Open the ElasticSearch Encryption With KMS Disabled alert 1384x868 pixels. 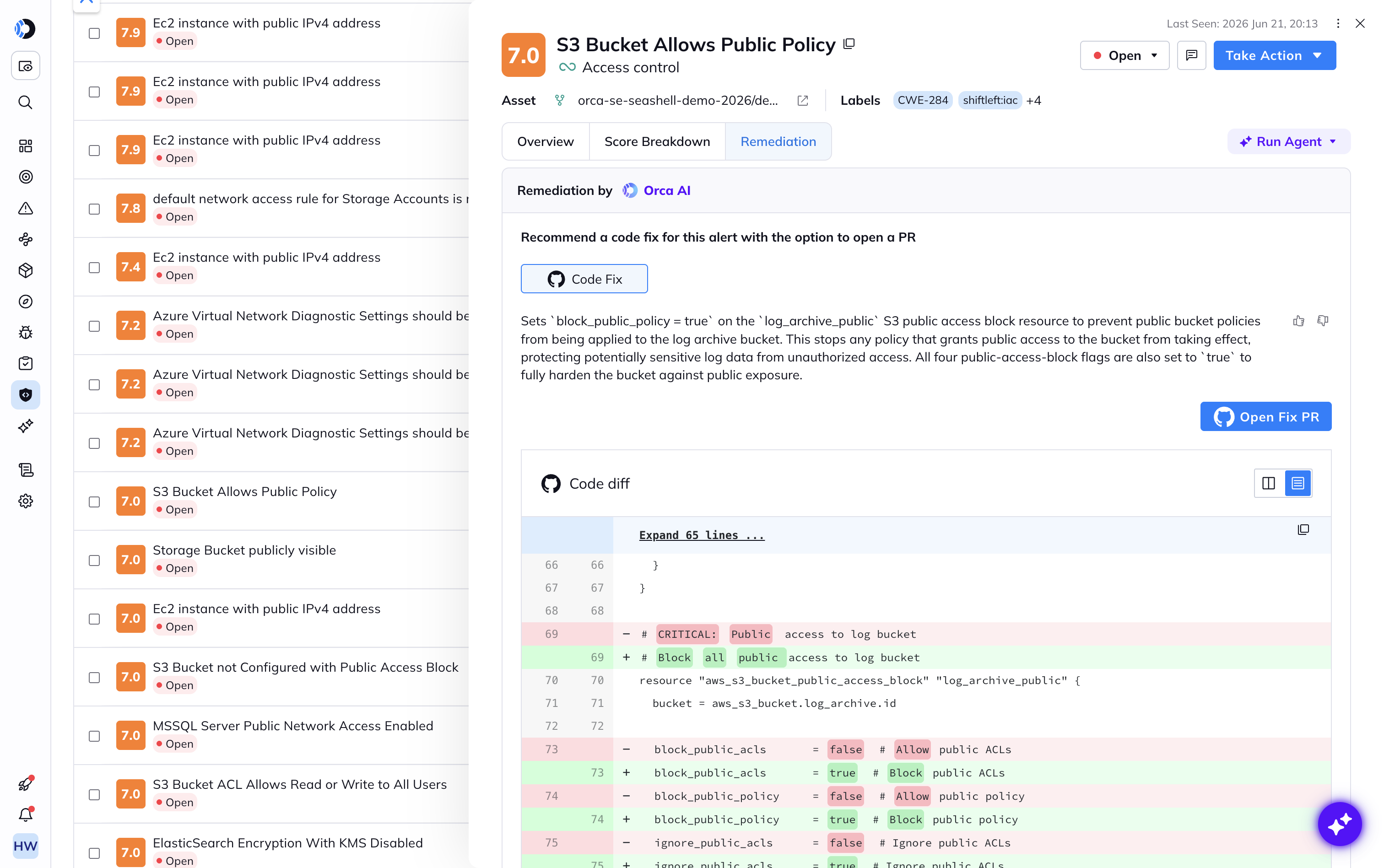pos(287,843)
